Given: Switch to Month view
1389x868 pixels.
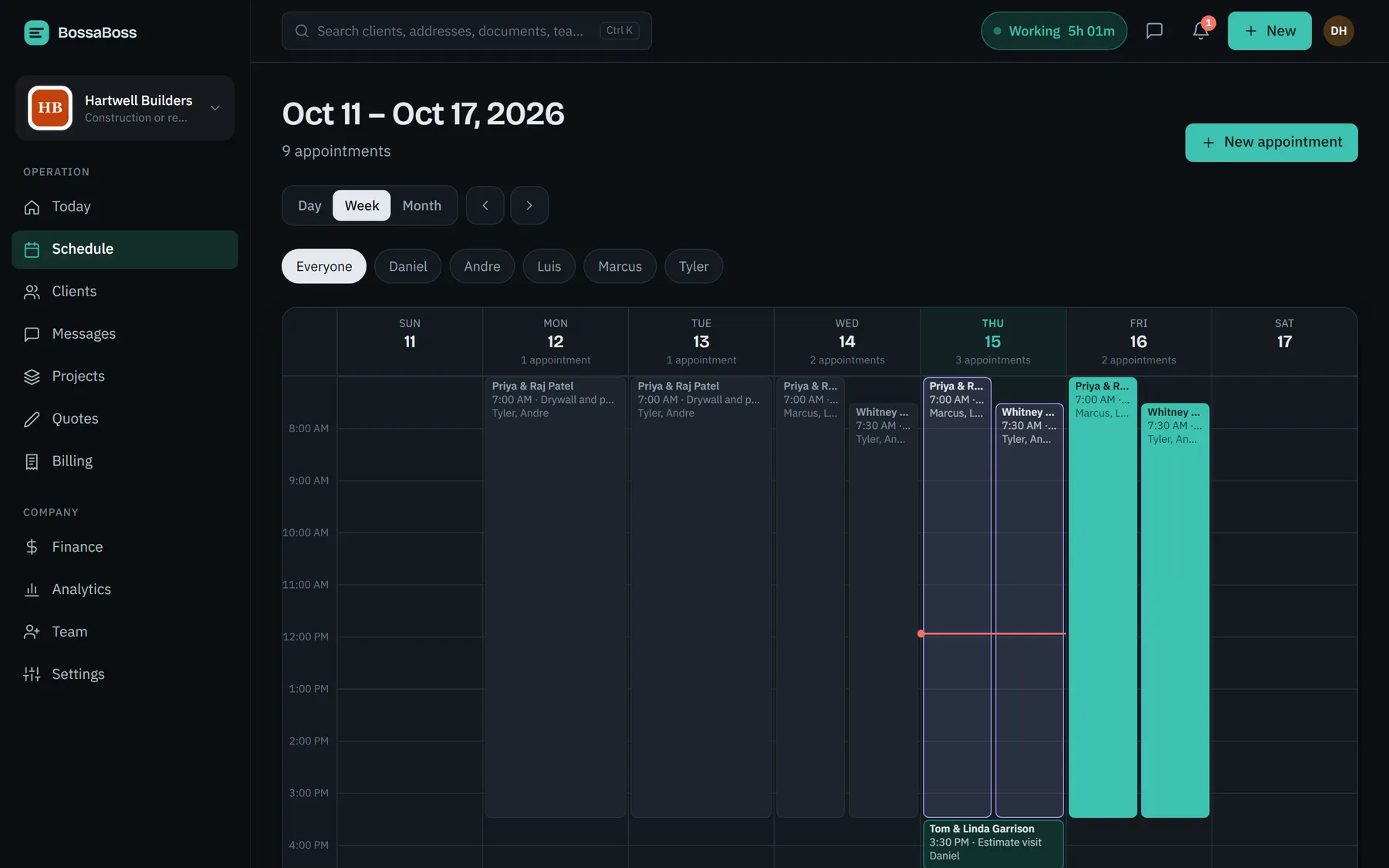Looking at the screenshot, I should pyautogui.click(x=422, y=205).
